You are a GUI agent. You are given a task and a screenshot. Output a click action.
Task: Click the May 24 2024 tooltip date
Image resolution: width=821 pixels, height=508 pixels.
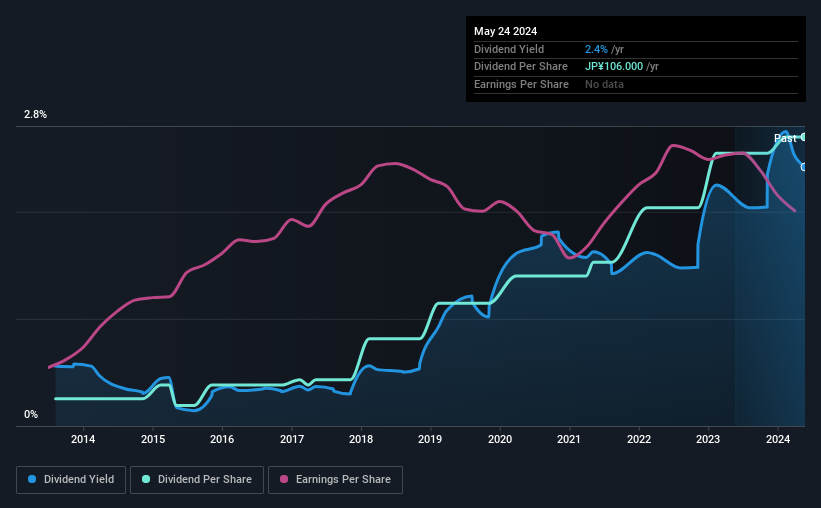coord(505,31)
